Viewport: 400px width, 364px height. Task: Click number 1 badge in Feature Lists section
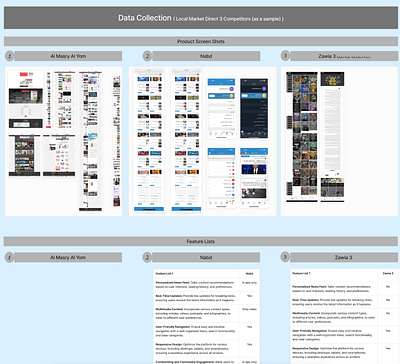point(9,257)
